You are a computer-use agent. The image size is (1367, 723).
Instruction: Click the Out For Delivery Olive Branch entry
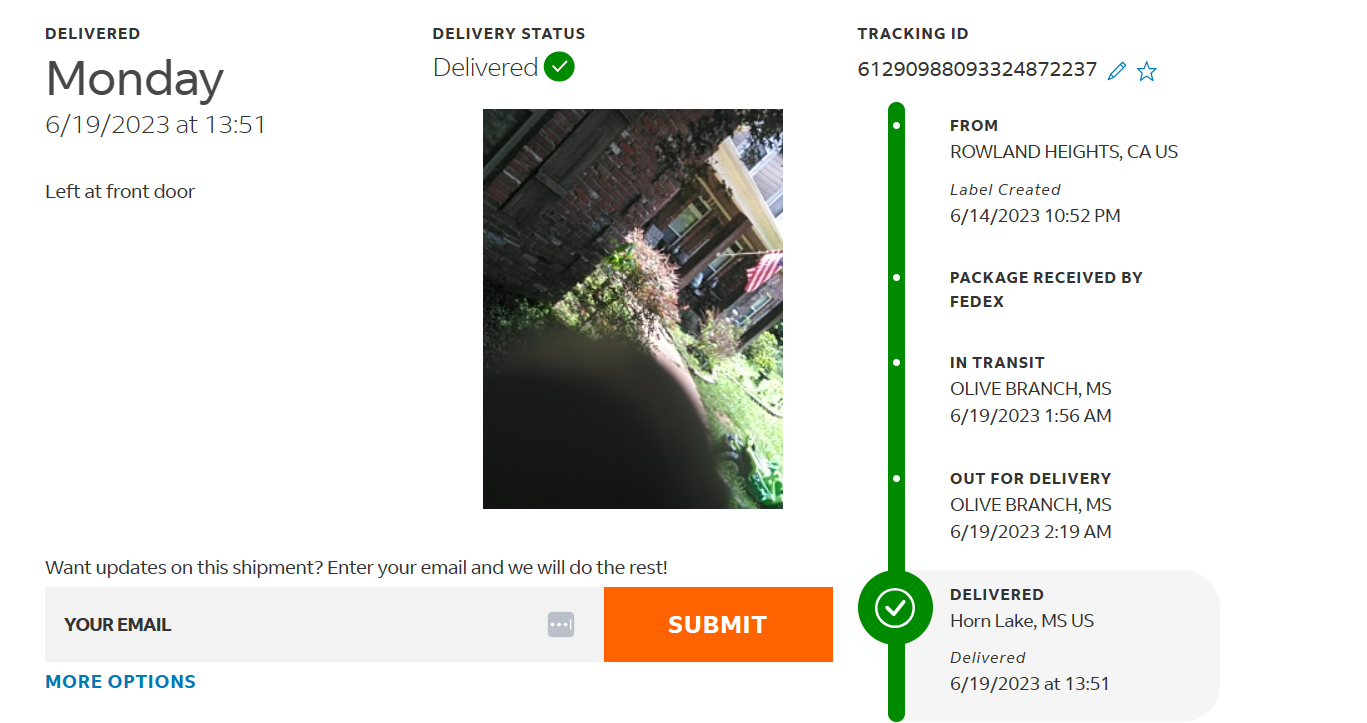pyautogui.click(x=1031, y=505)
